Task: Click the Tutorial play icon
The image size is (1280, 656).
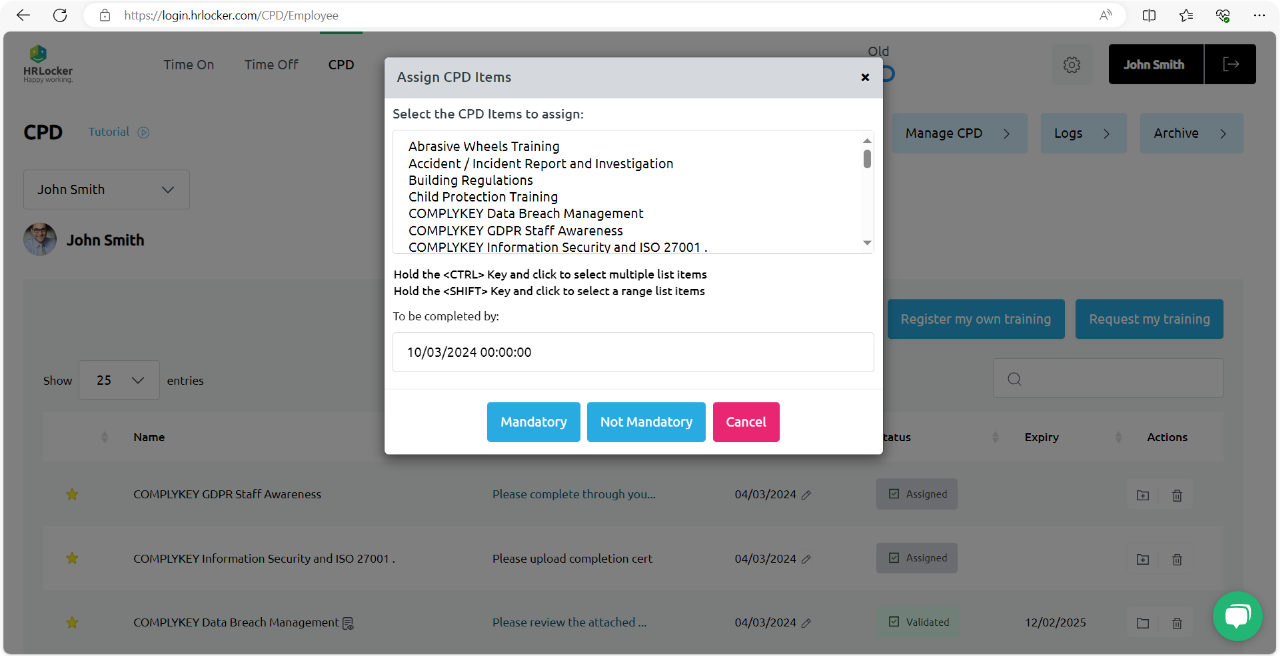Action: (143, 132)
